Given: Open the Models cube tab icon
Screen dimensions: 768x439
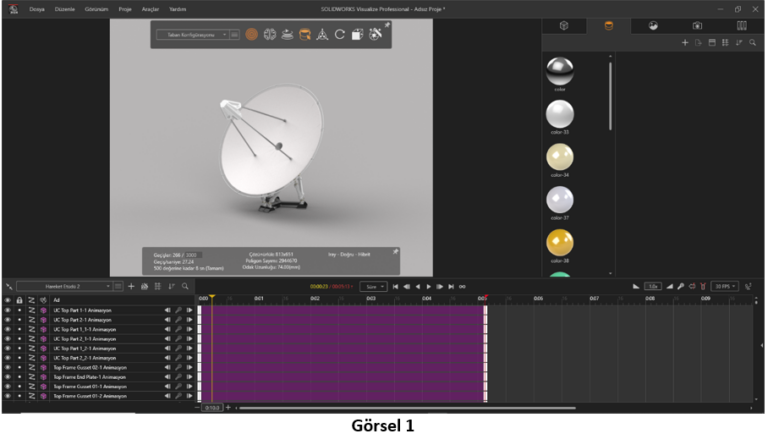Looking at the screenshot, I should 564,25.
